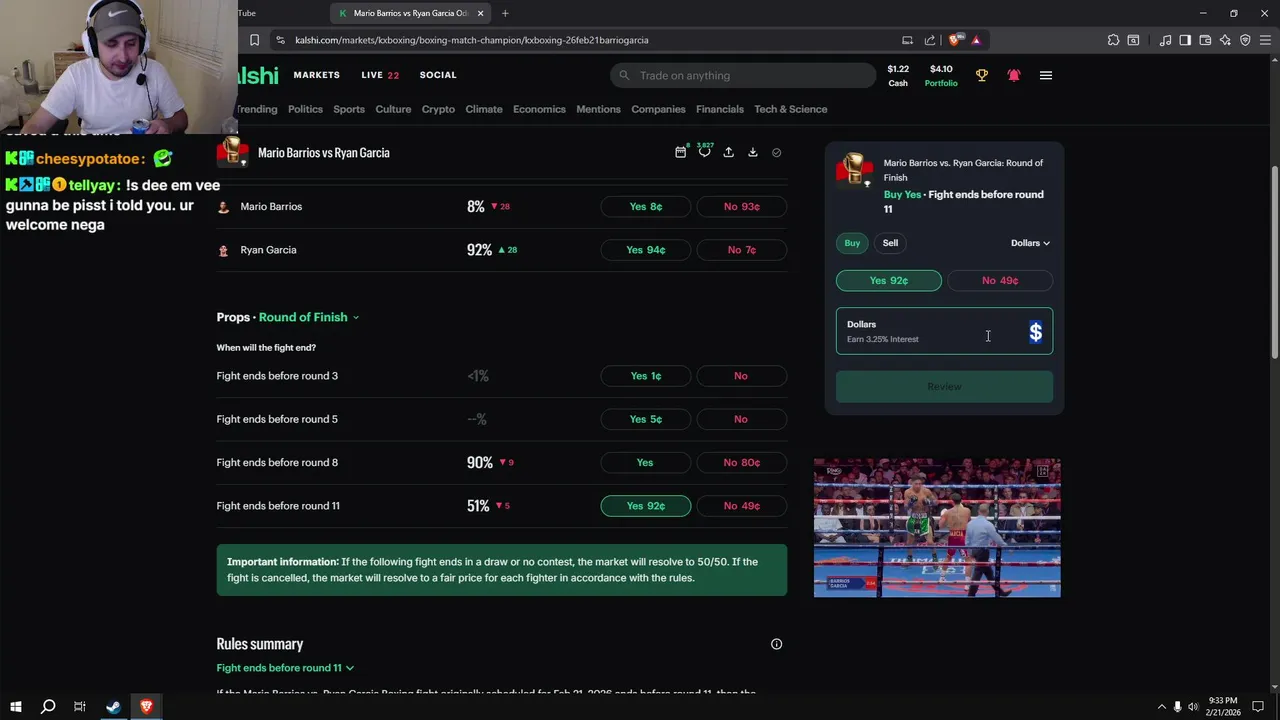This screenshot has width=1280, height=720.
Task: Go to the SOCIAL navigation item
Action: coord(438,75)
